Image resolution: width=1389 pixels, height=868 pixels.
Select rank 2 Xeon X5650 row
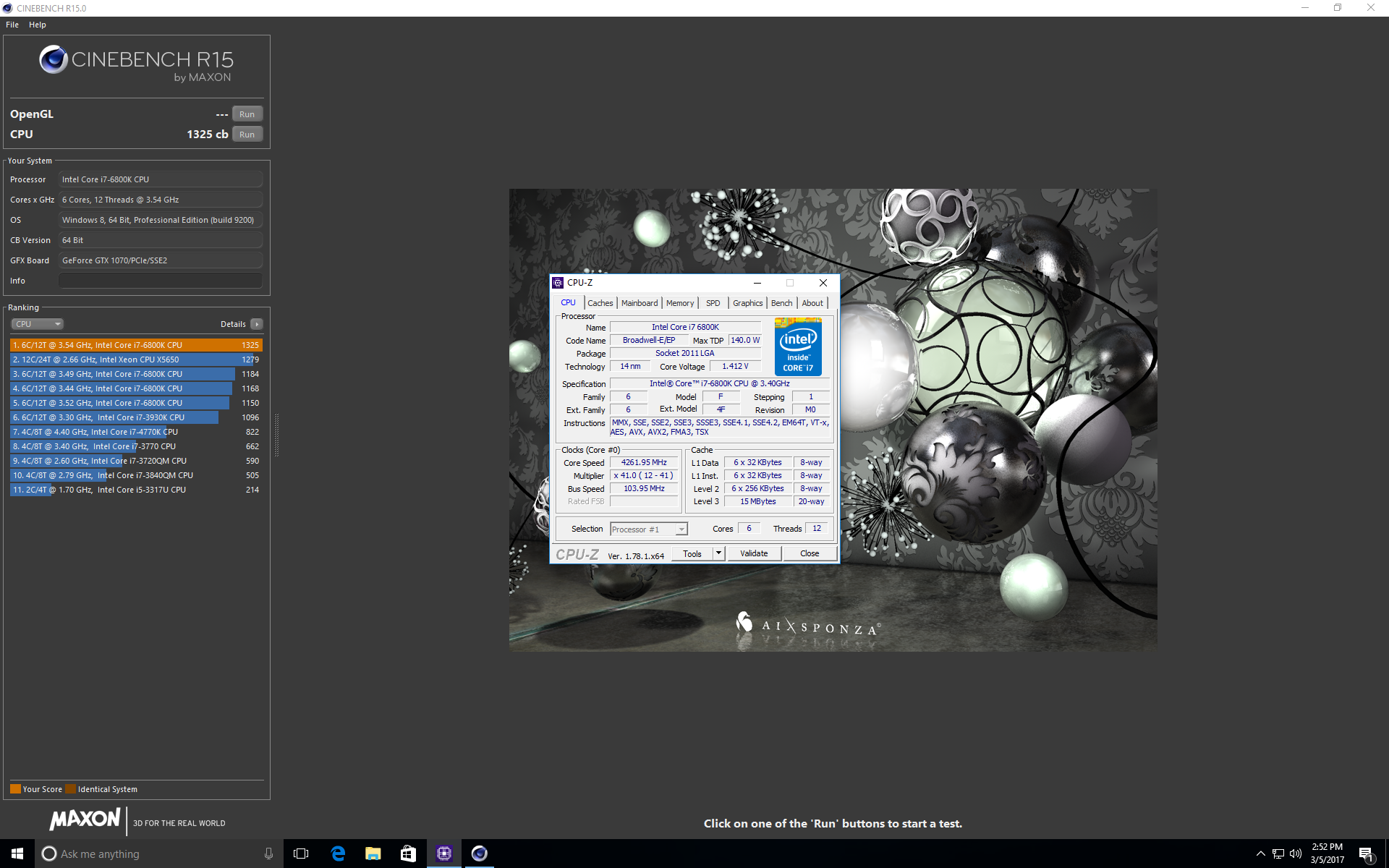[x=136, y=359]
